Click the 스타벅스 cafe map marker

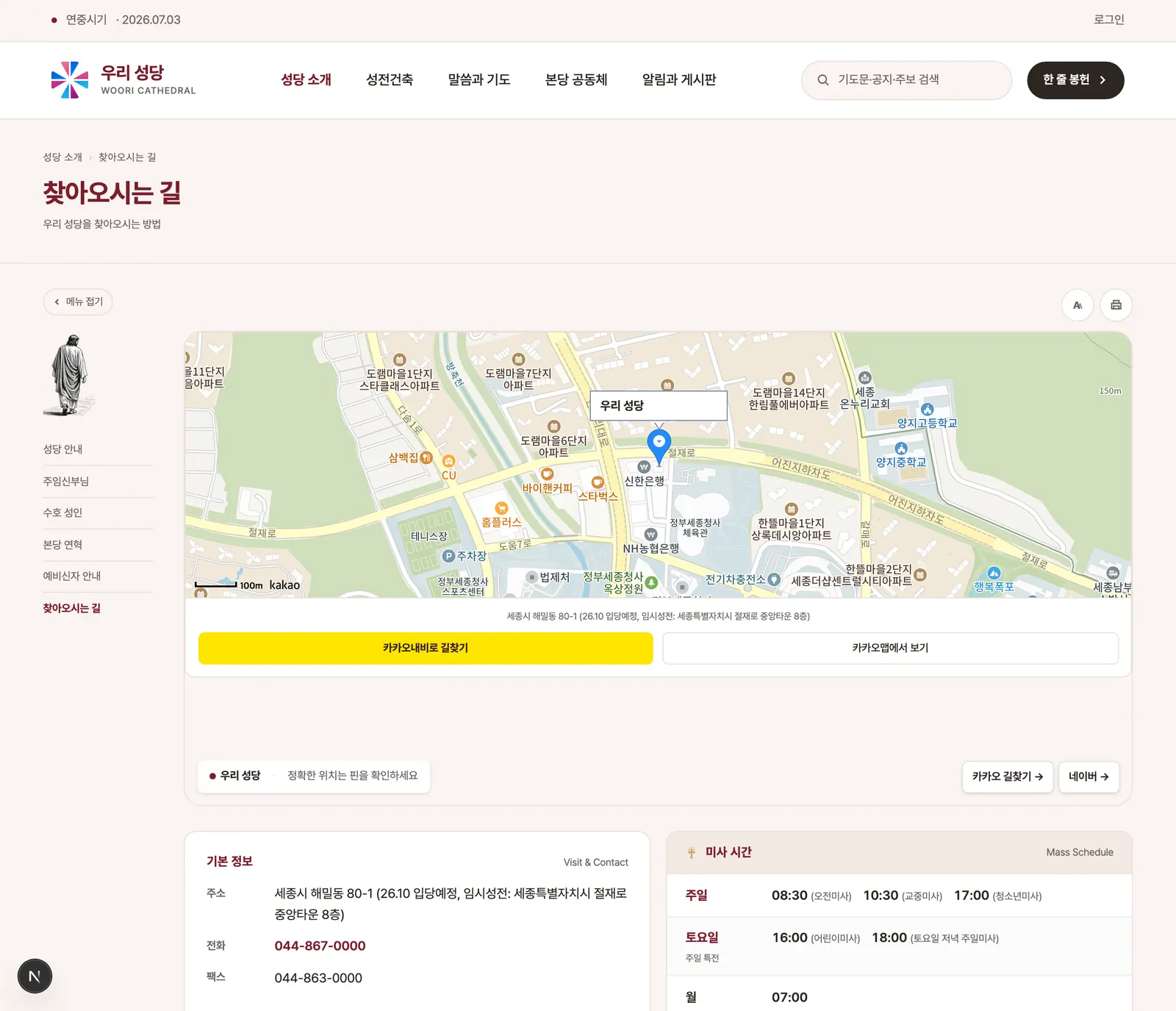598,482
